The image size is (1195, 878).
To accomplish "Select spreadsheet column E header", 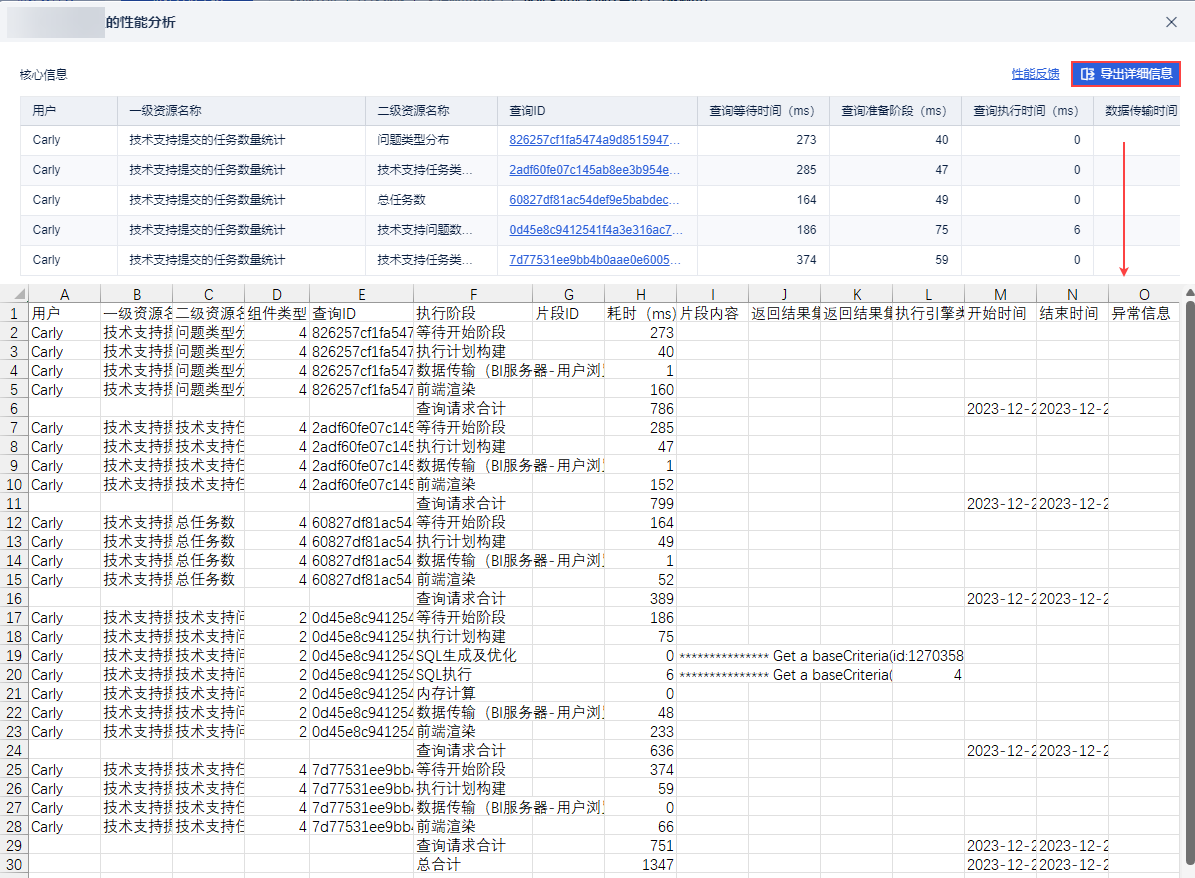I will (361, 294).
